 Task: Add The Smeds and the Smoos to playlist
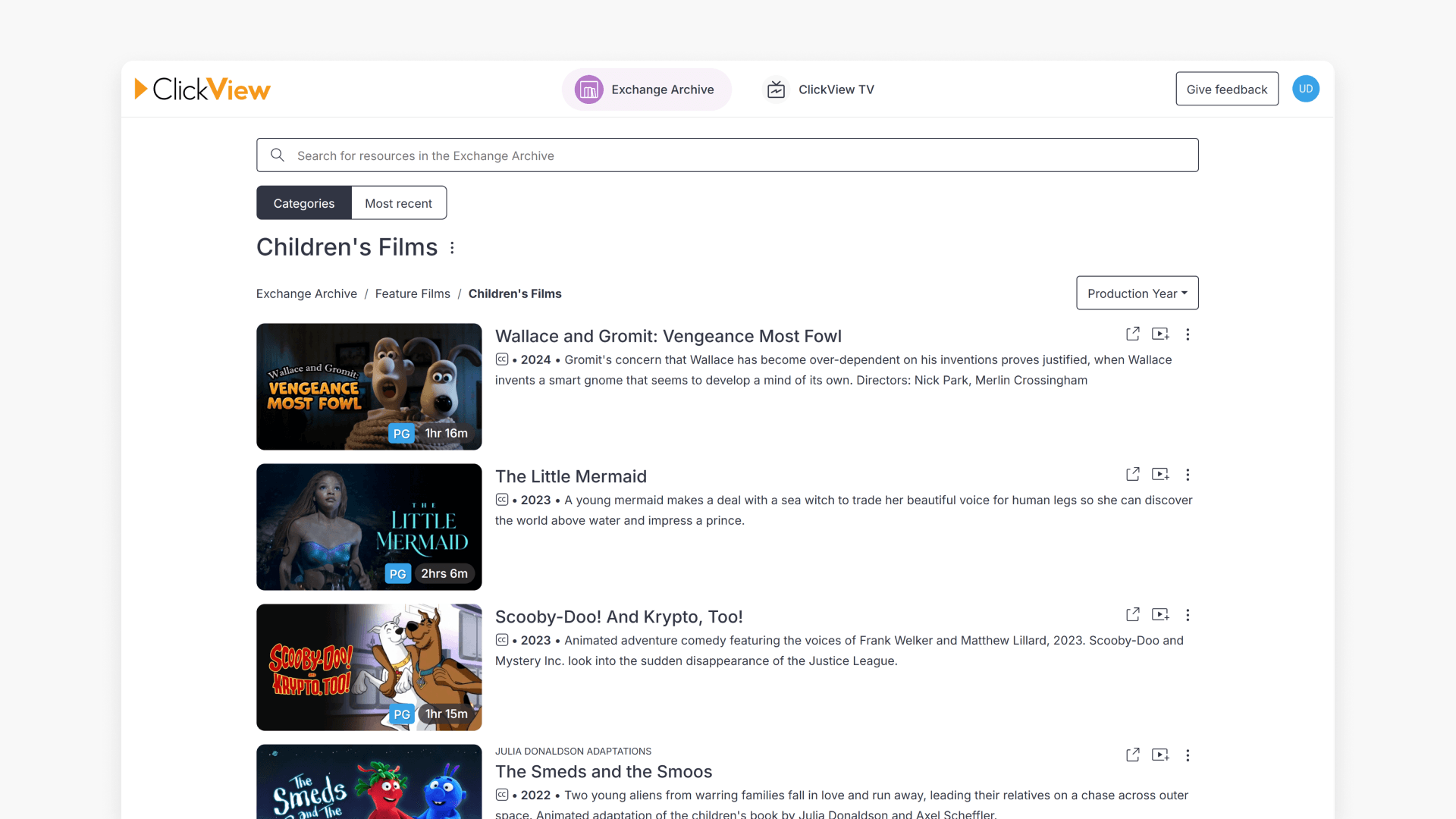click(x=1160, y=755)
